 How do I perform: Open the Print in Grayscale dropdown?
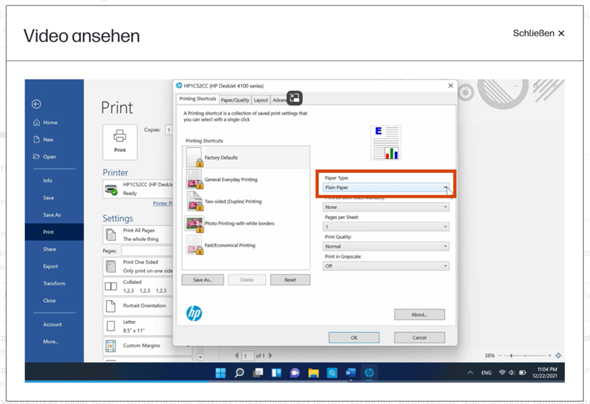386,266
